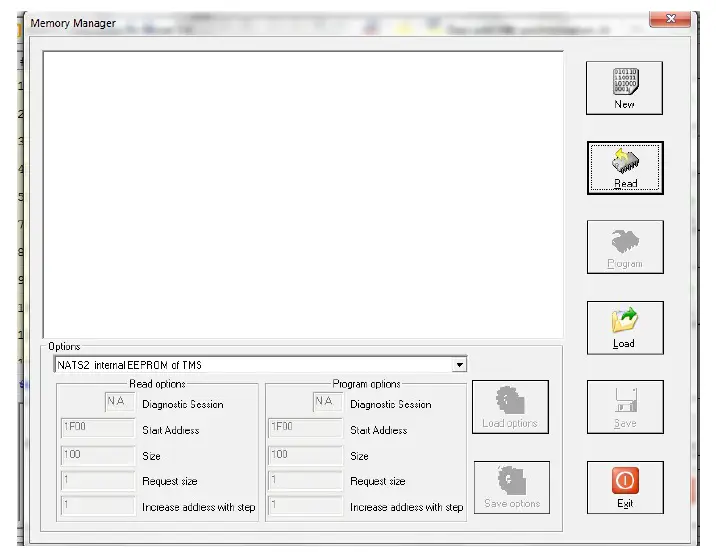Click the grayed Program button
This screenshot has width=716, height=555.
coord(625,247)
